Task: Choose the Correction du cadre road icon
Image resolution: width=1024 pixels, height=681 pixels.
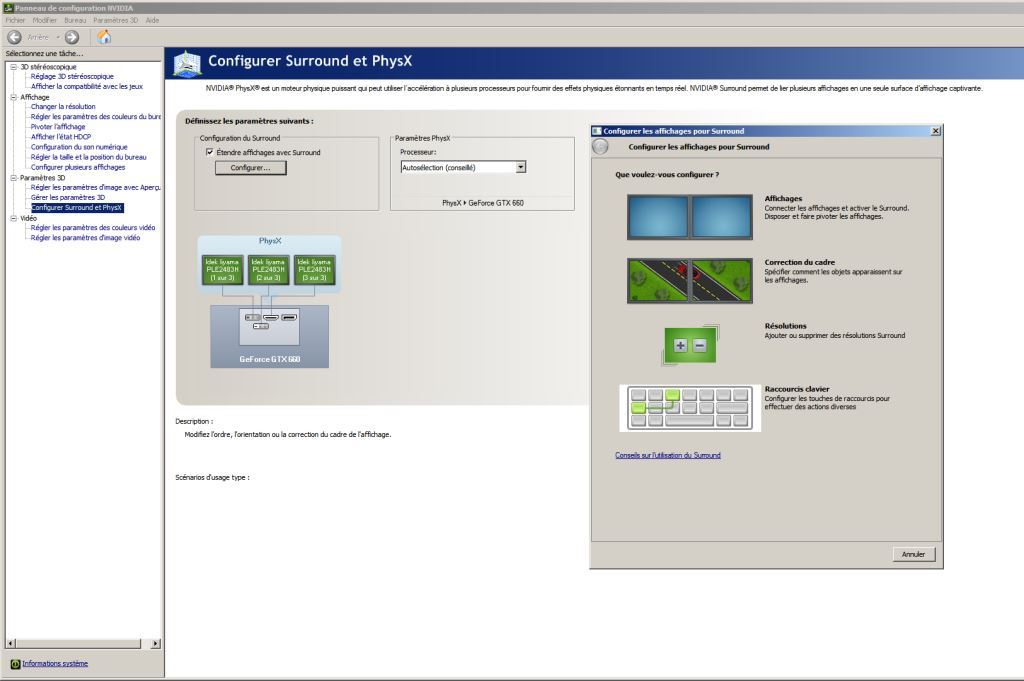Action: coord(690,281)
